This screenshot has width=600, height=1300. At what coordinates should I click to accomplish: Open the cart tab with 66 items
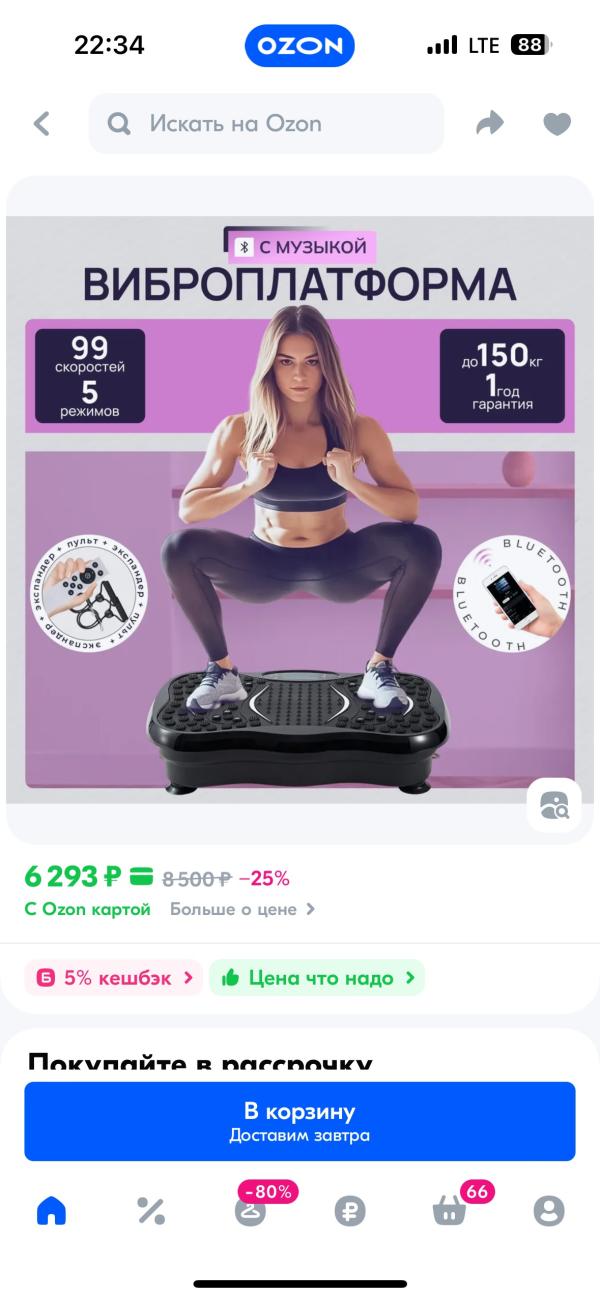(450, 1208)
